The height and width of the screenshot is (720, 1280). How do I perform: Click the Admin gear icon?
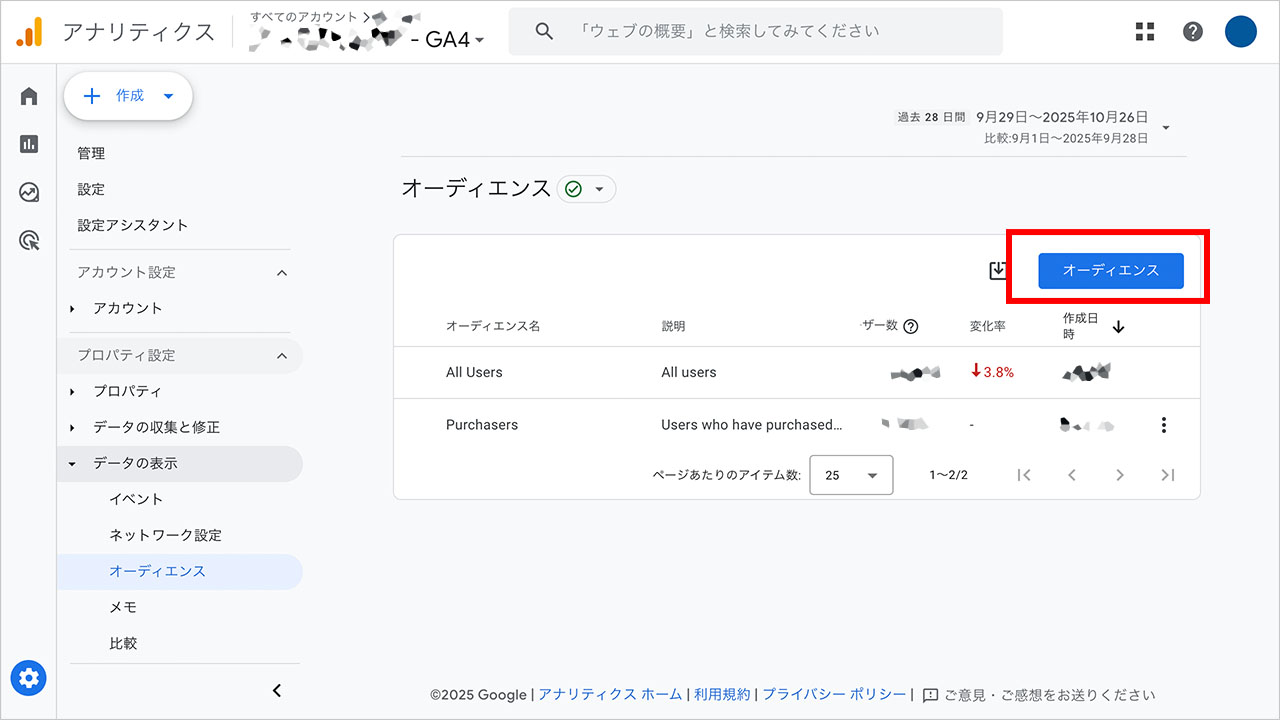pyautogui.click(x=28, y=679)
